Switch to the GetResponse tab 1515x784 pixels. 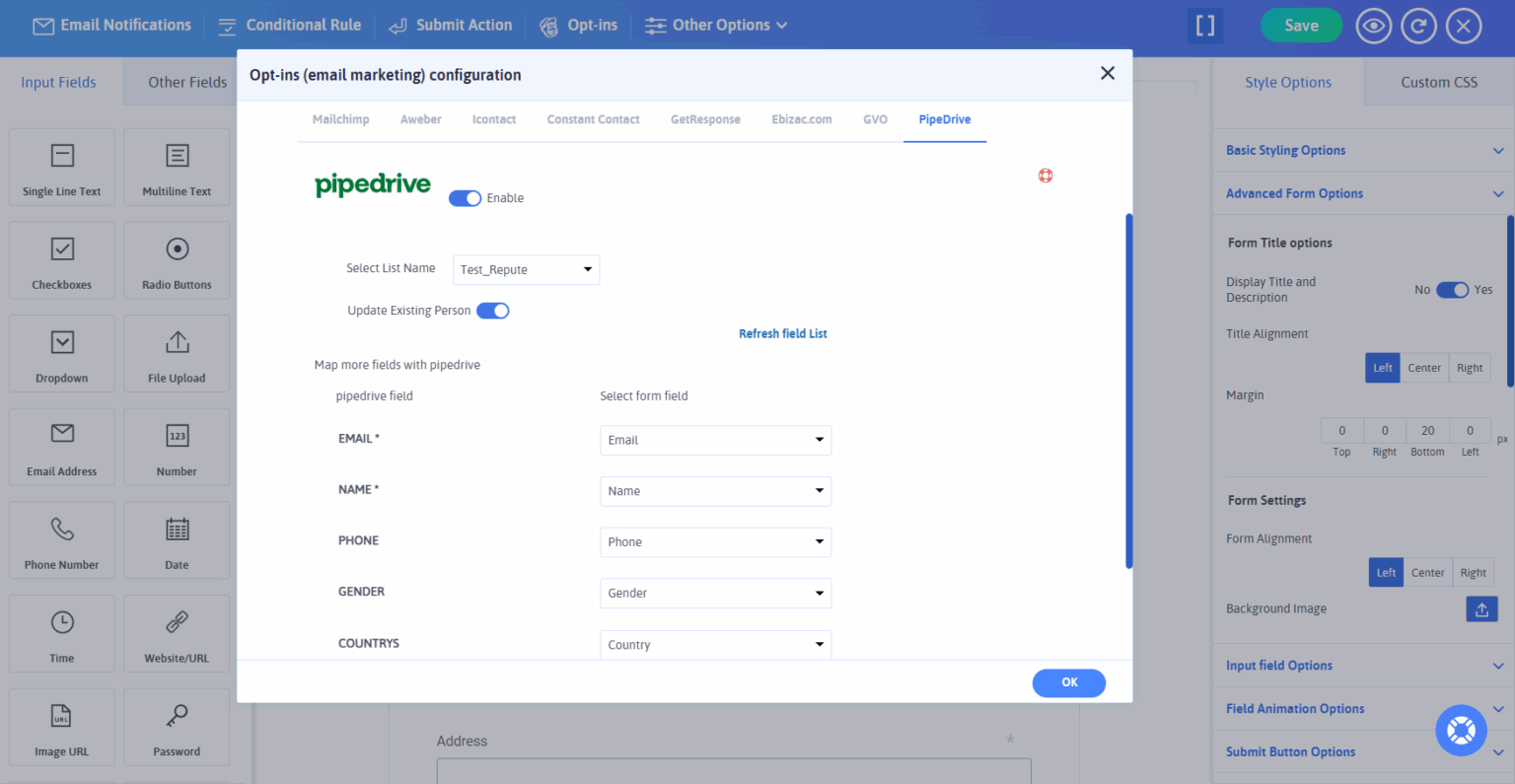pos(705,119)
